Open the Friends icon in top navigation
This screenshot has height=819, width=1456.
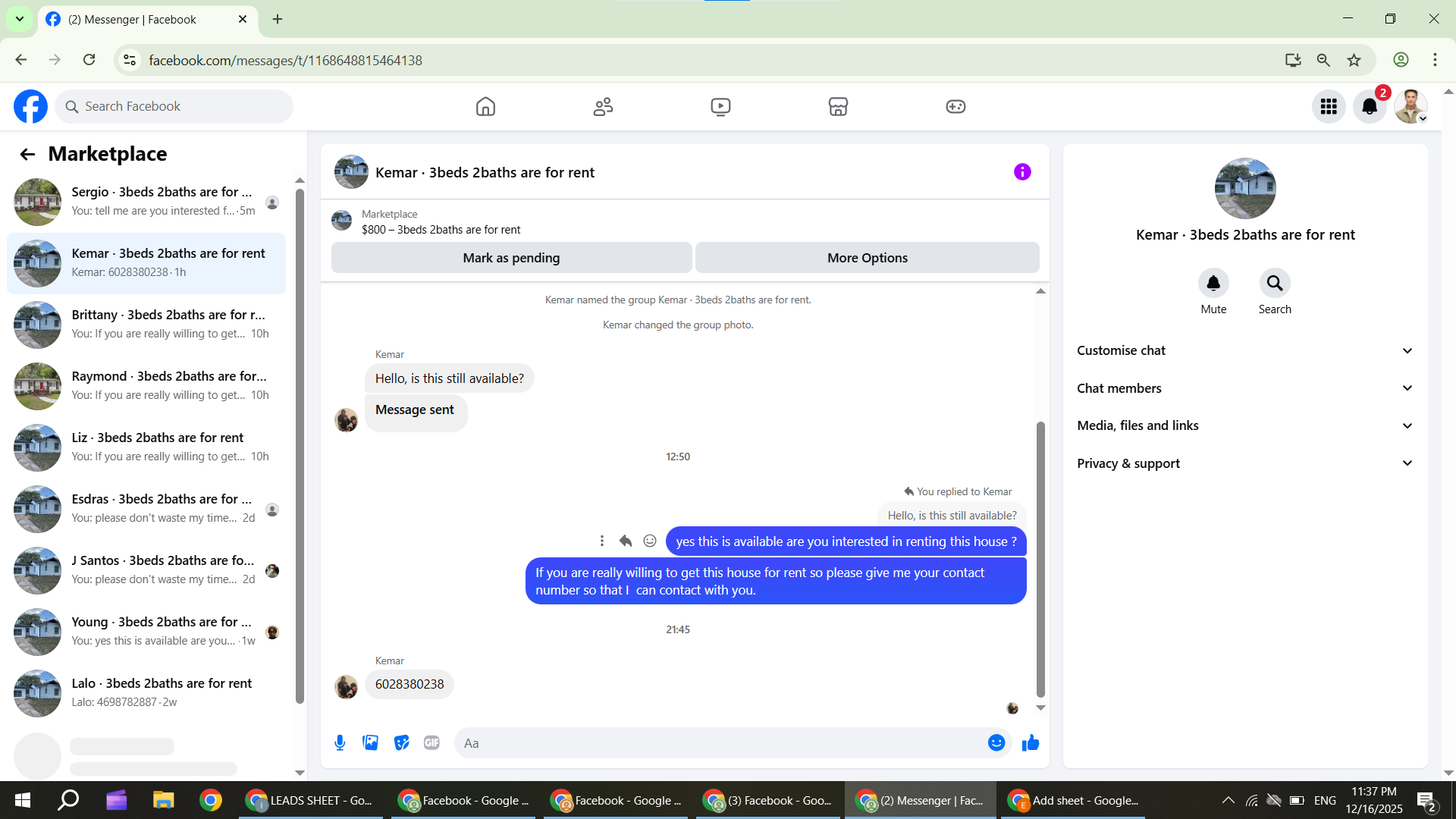[x=603, y=107]
